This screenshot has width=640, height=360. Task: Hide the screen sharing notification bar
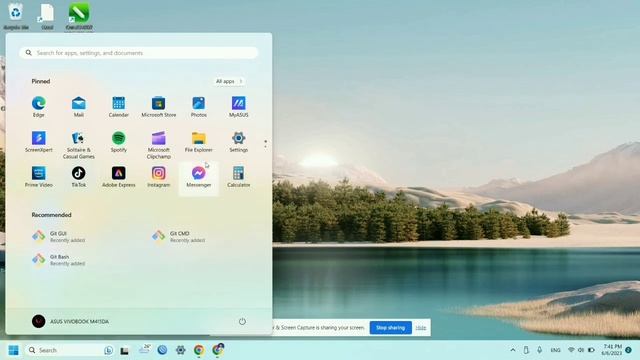pos(421,327)
